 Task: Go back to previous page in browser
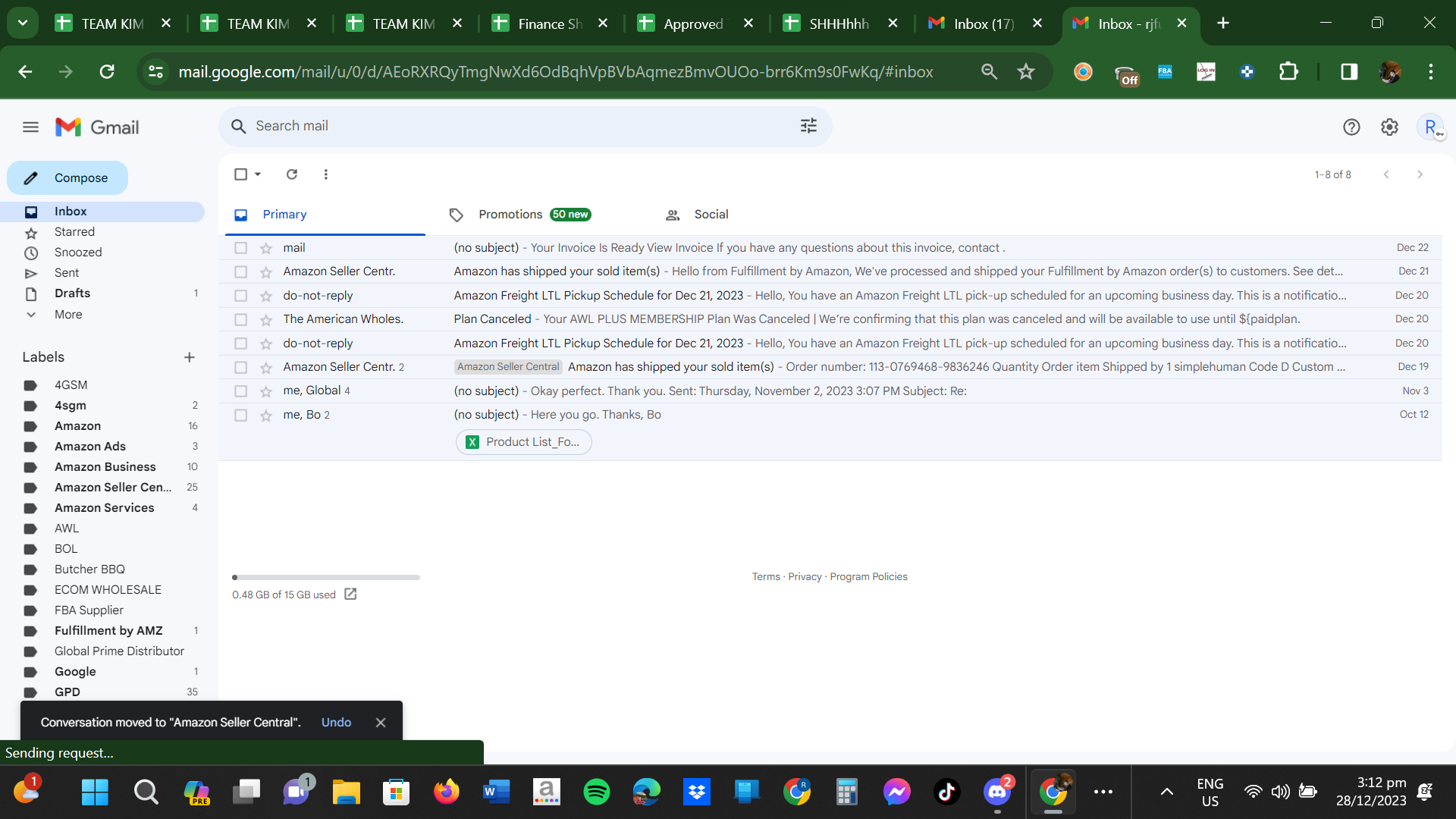[x=25, y=72]
